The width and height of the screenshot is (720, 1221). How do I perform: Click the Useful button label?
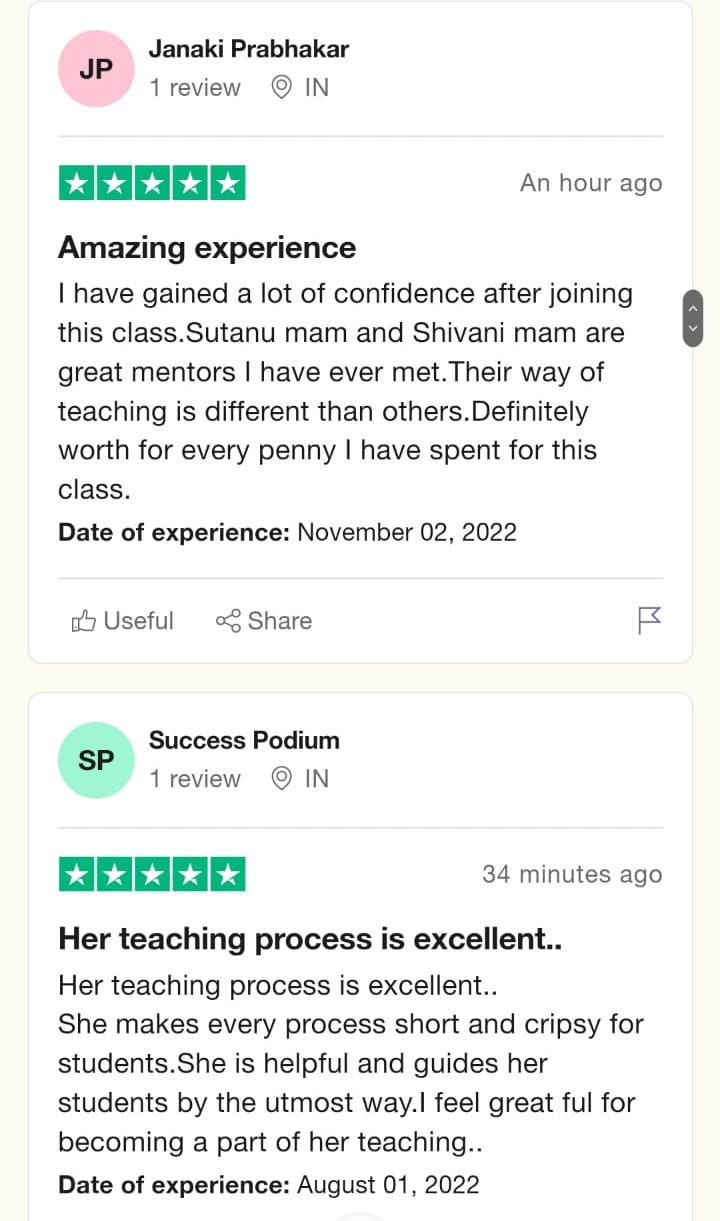[x=139, y=621]
